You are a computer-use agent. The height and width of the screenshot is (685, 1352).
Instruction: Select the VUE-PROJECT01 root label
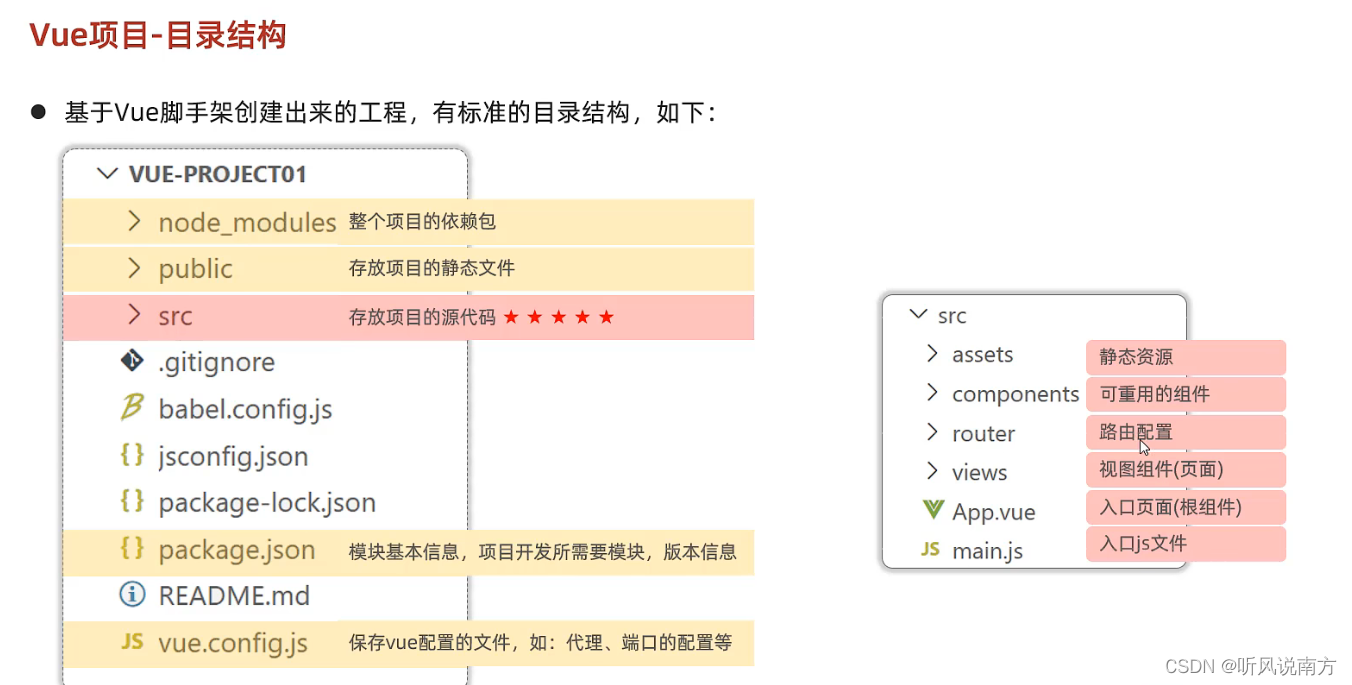tap(218, 174)
